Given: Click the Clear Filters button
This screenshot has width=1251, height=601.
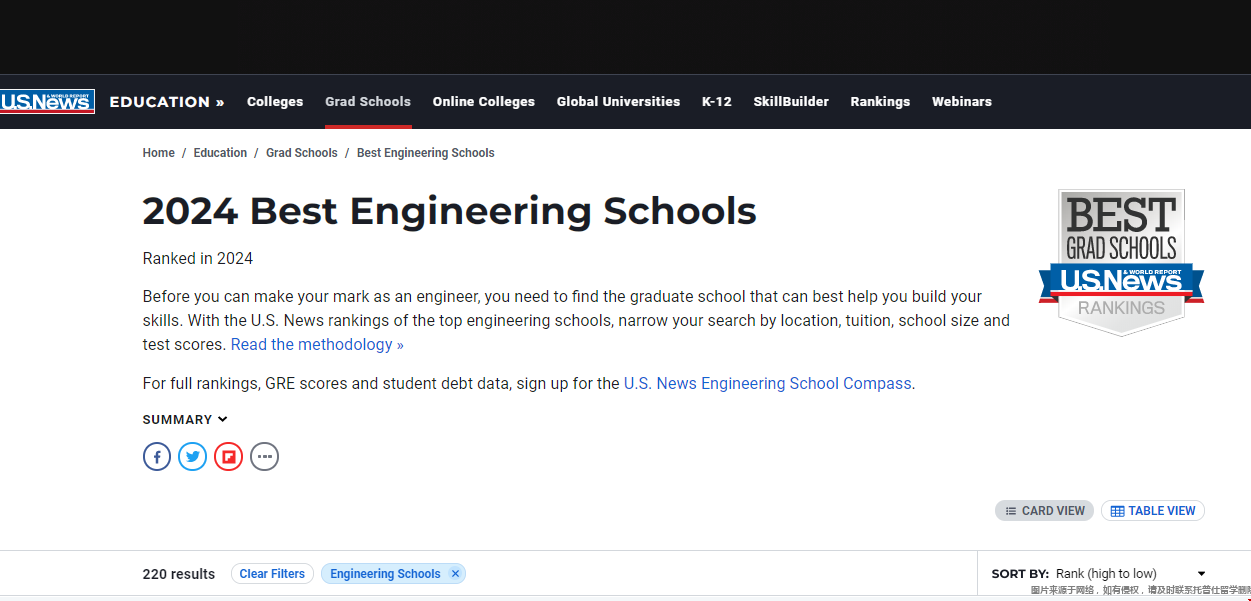Looking at the screenshot, I should [272, 573].
